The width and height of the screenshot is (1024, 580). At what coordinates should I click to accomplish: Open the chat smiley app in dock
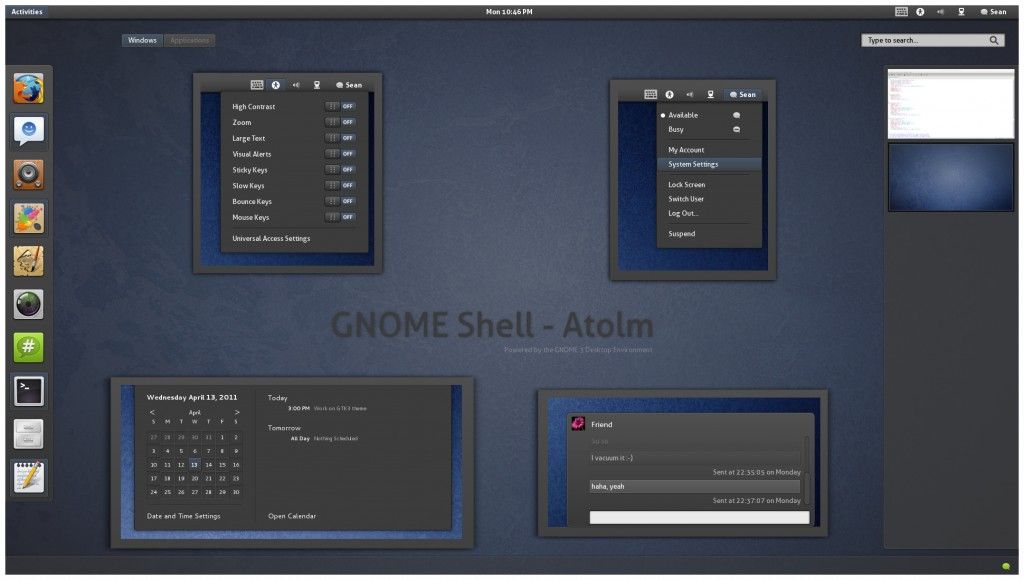click(x=29, y=131)
